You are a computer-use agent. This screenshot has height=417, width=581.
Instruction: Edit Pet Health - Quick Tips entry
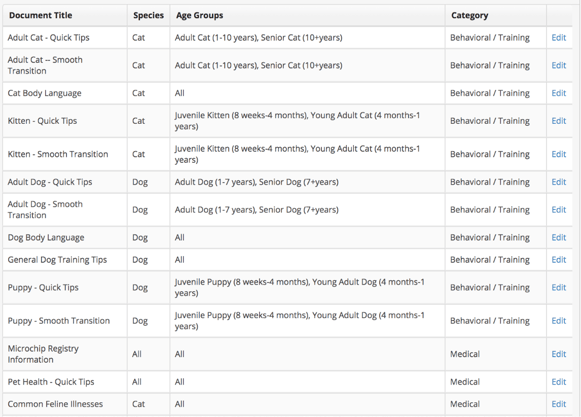coord(558,382)
